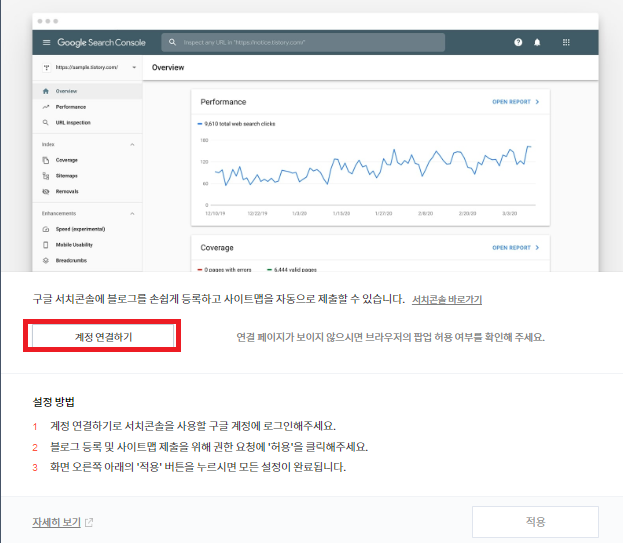
Task: Click the Performance trend icon
Action: click(x=46, y=107)
